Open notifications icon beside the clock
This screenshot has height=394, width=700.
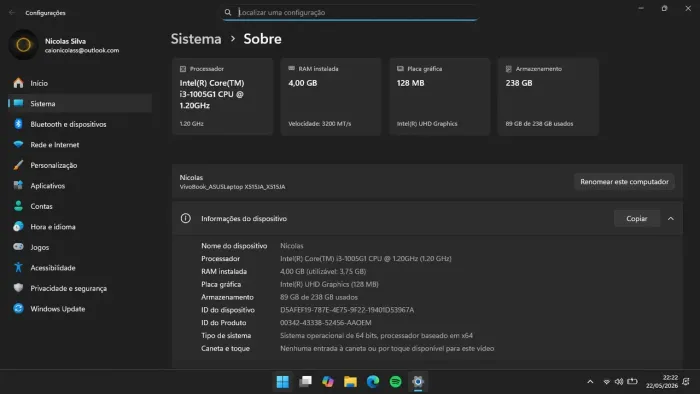(686, 382)
